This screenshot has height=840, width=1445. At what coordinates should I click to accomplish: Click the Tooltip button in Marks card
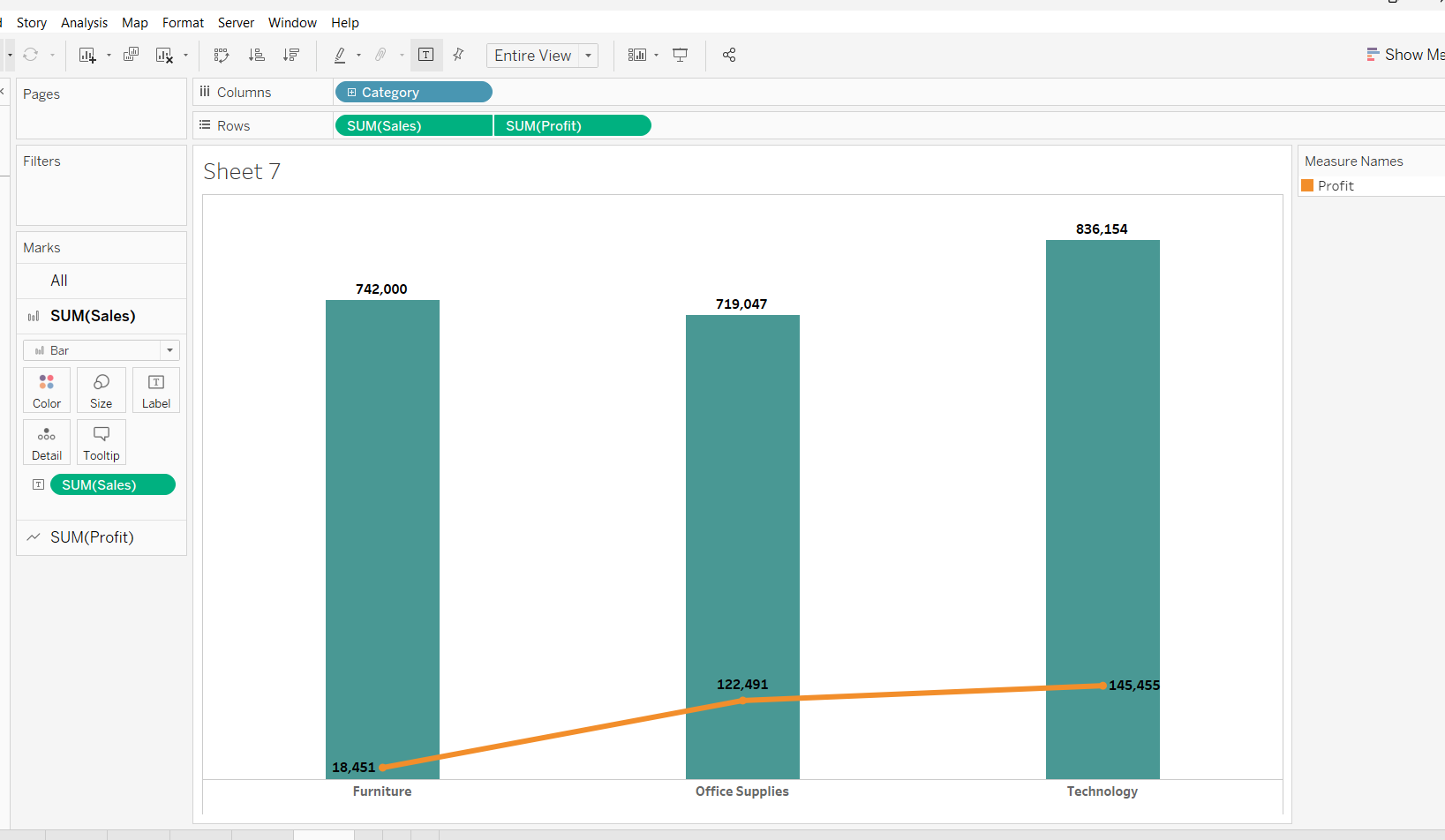[x=102, y=442]
